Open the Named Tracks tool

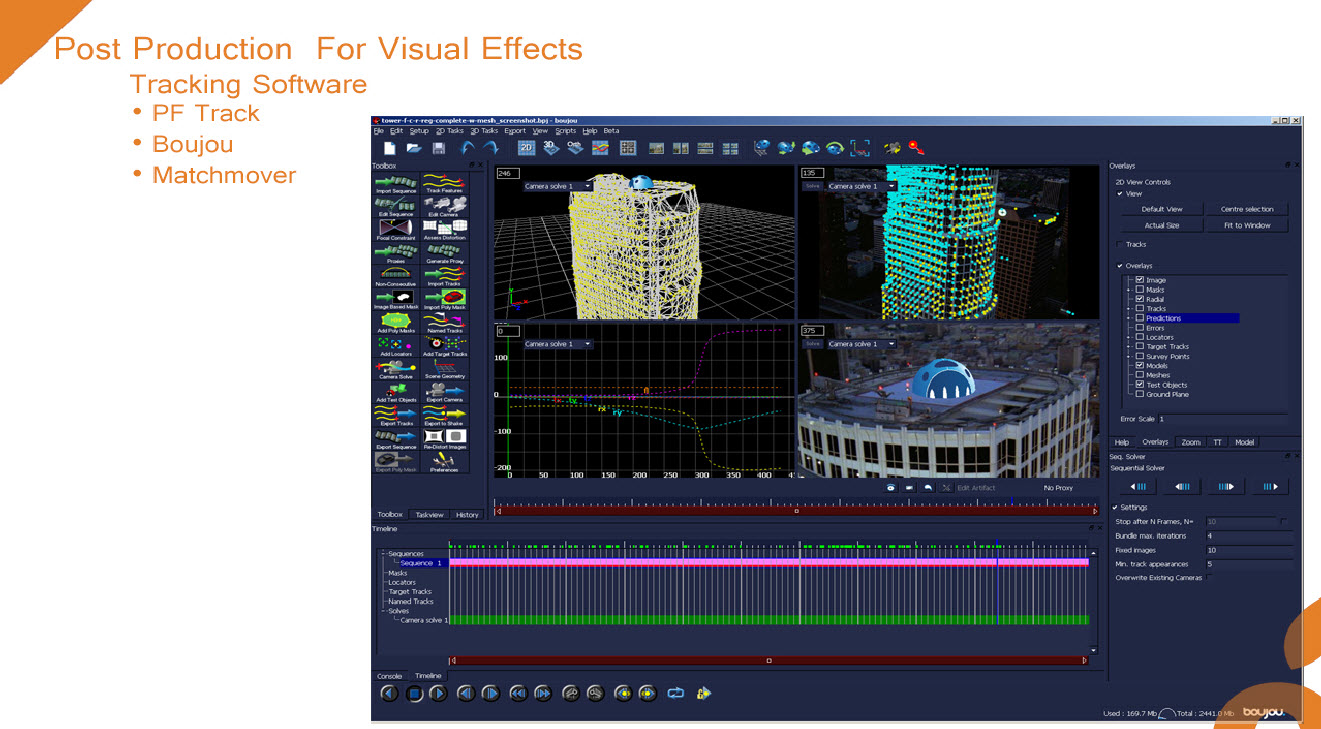(444, 320)
